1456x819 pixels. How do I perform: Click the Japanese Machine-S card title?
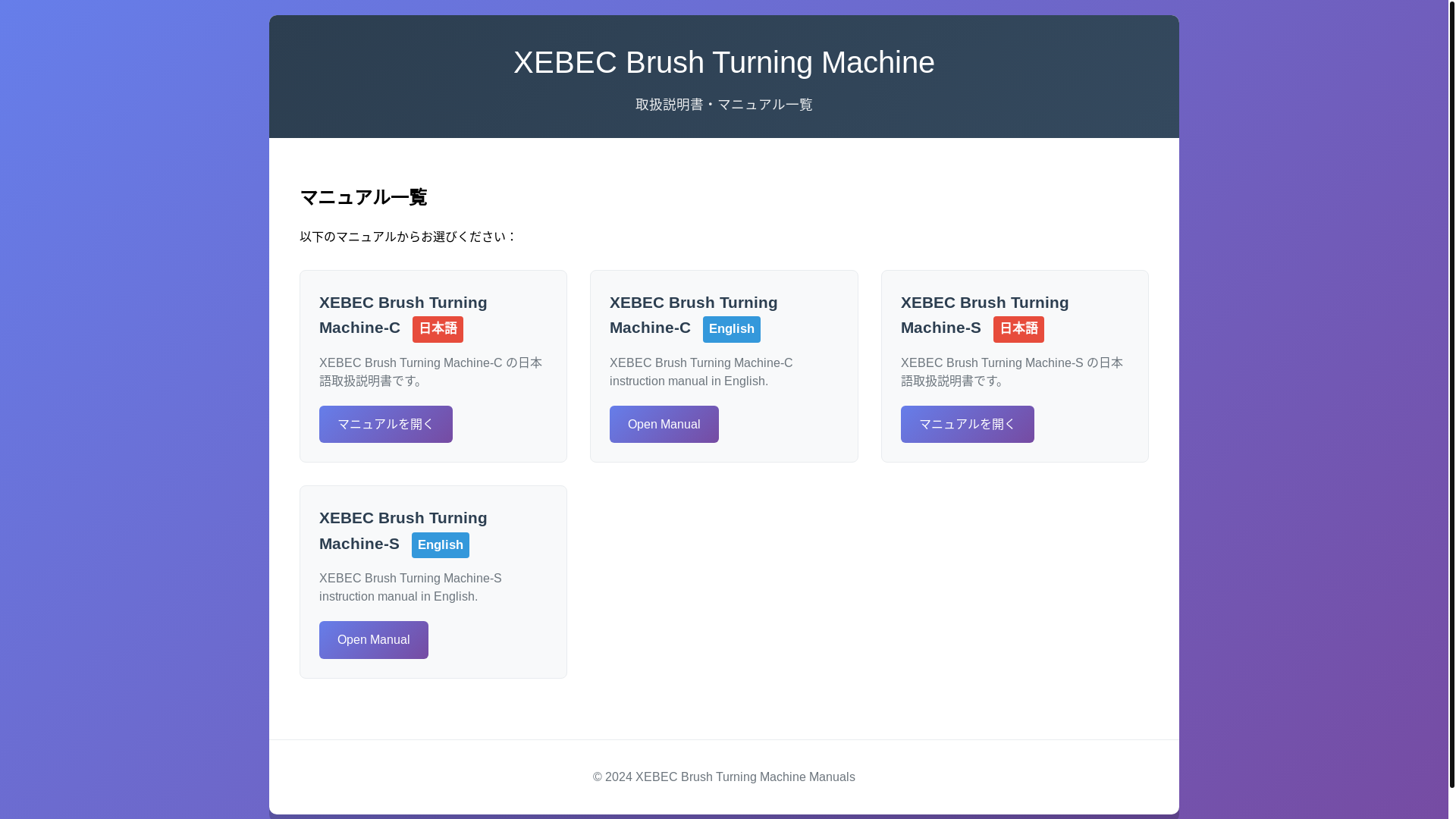pos(984,315)
